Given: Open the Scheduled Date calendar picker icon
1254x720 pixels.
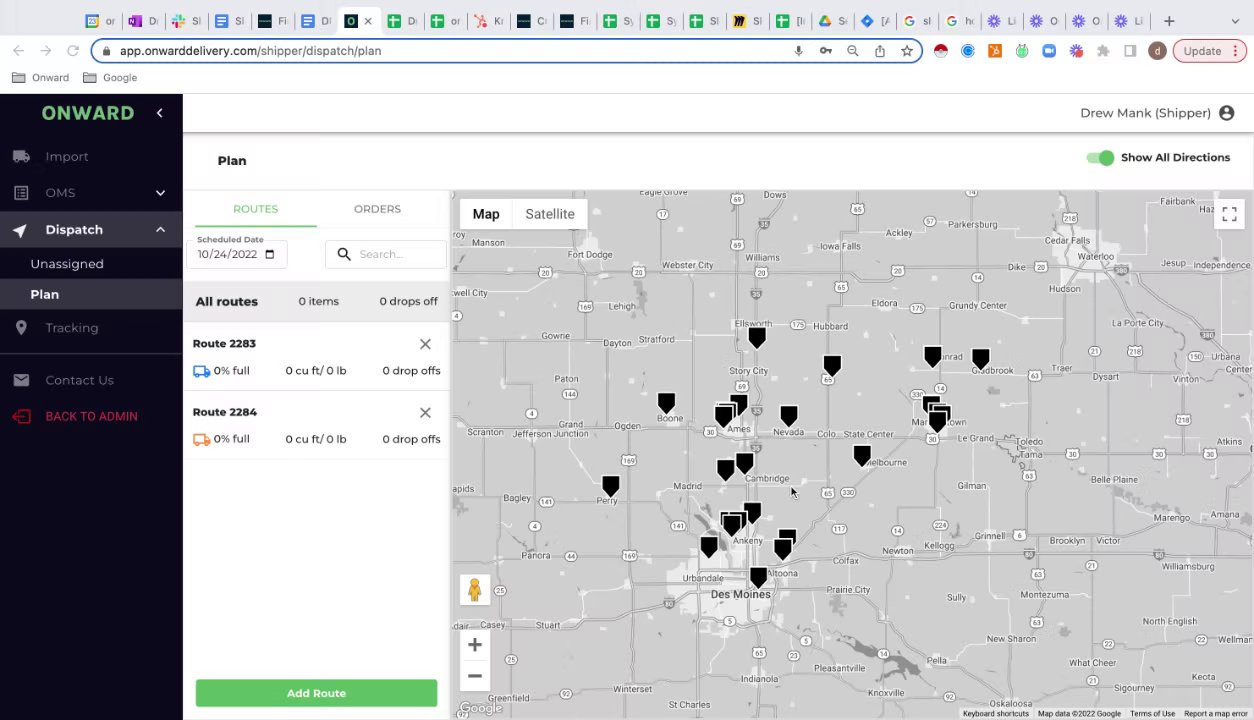Looking at the screenshot, I should point(269,254).
